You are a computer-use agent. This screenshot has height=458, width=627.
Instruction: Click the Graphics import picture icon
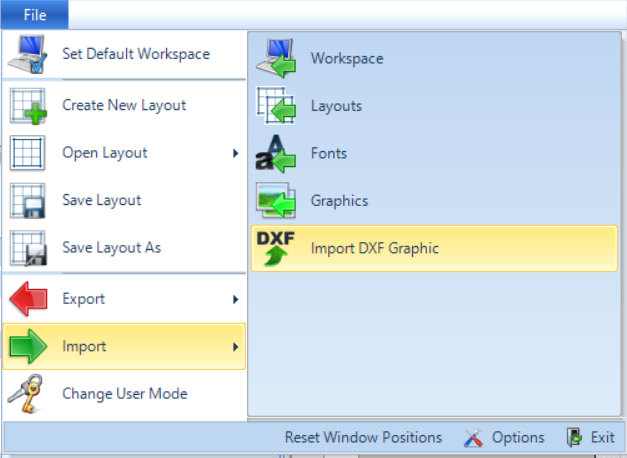[x=275, y=200]
